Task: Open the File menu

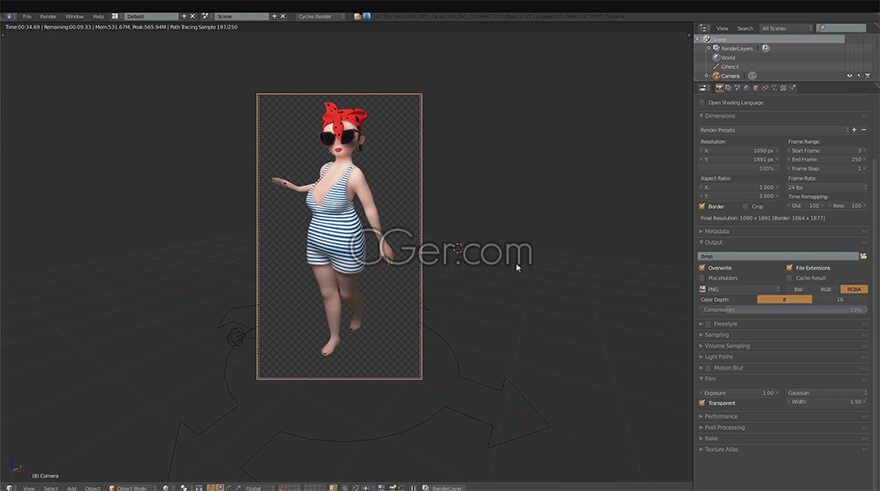Action: click(x=27, y=16)
